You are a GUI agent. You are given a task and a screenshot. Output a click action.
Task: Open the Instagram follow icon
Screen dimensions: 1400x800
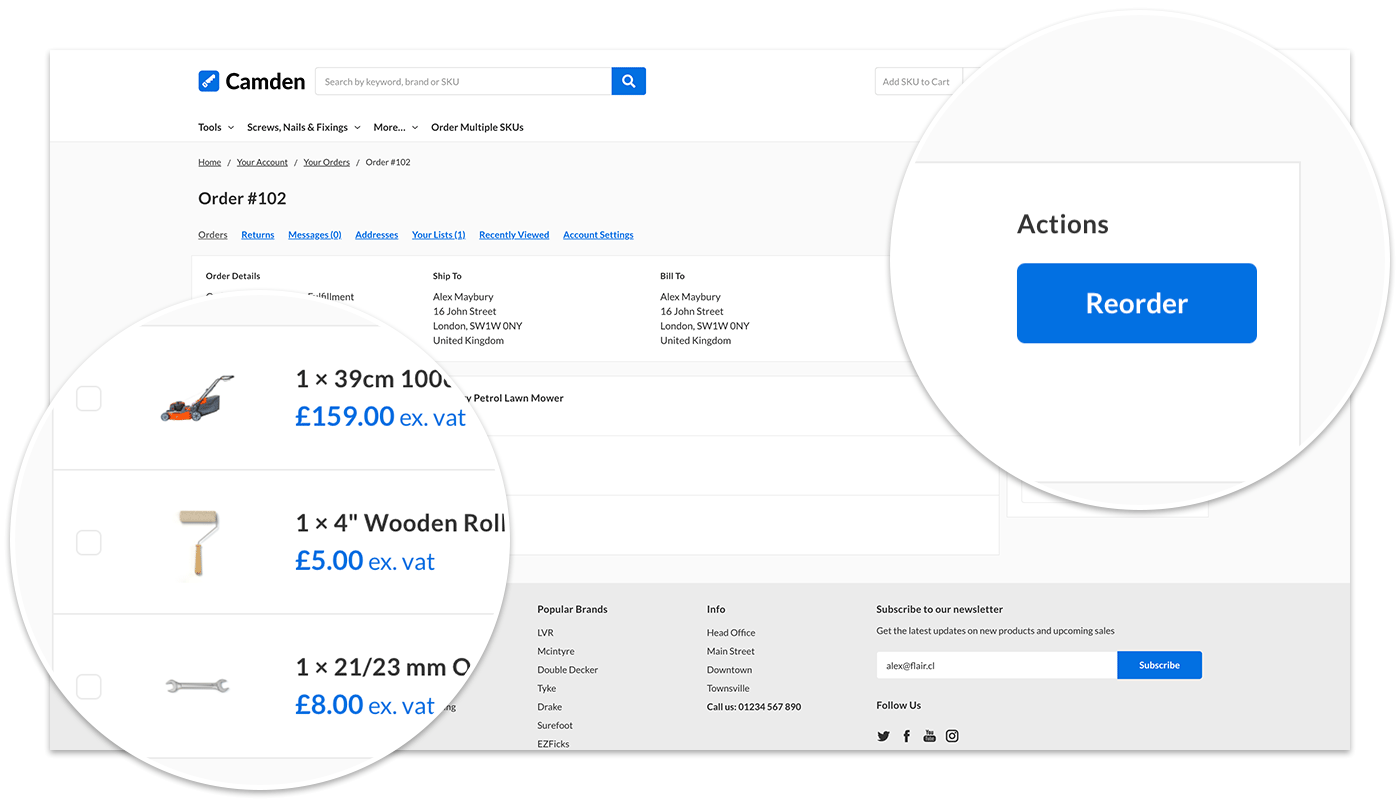tap(952, 736)
